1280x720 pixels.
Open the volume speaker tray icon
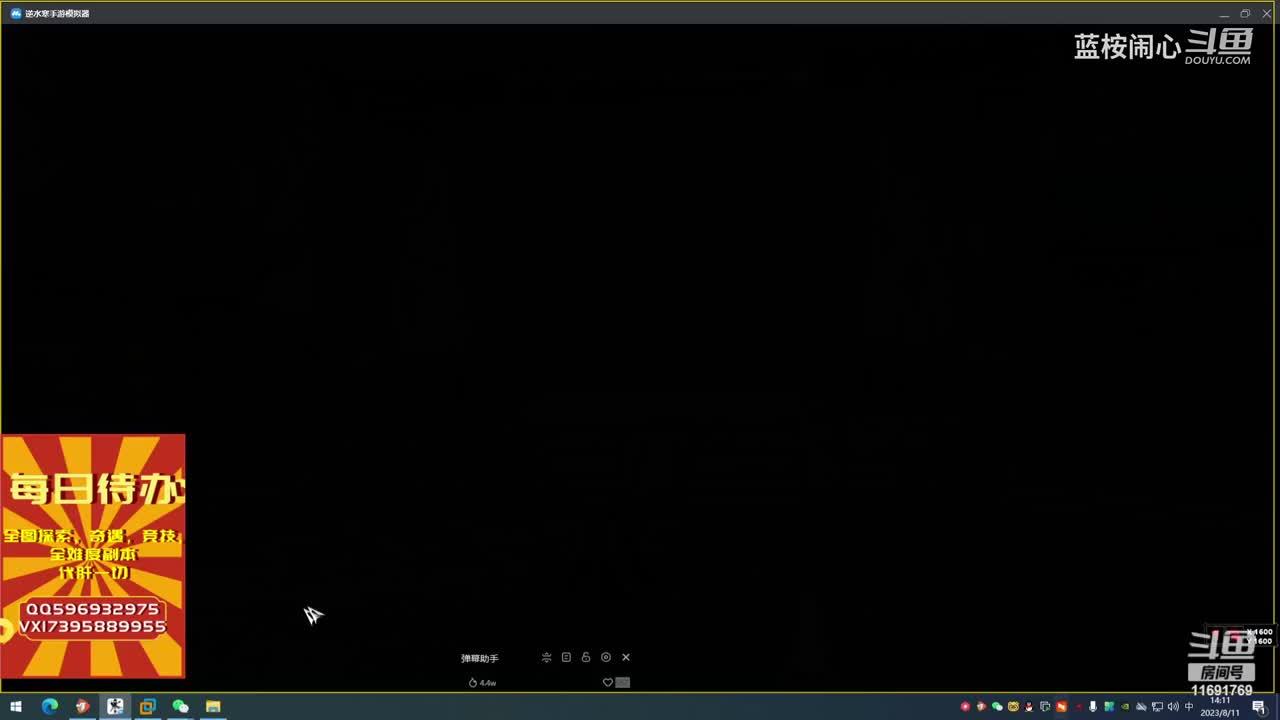pyautogui.click(x=1172, y=707)
